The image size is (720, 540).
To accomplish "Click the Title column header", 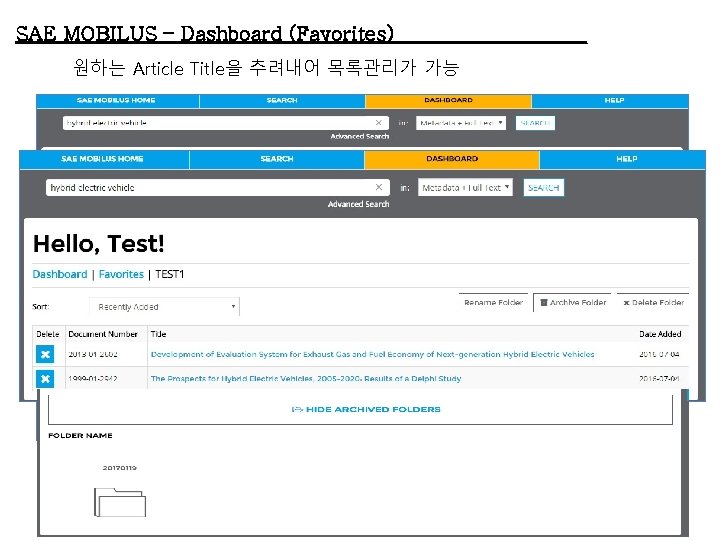I will 158,334.
